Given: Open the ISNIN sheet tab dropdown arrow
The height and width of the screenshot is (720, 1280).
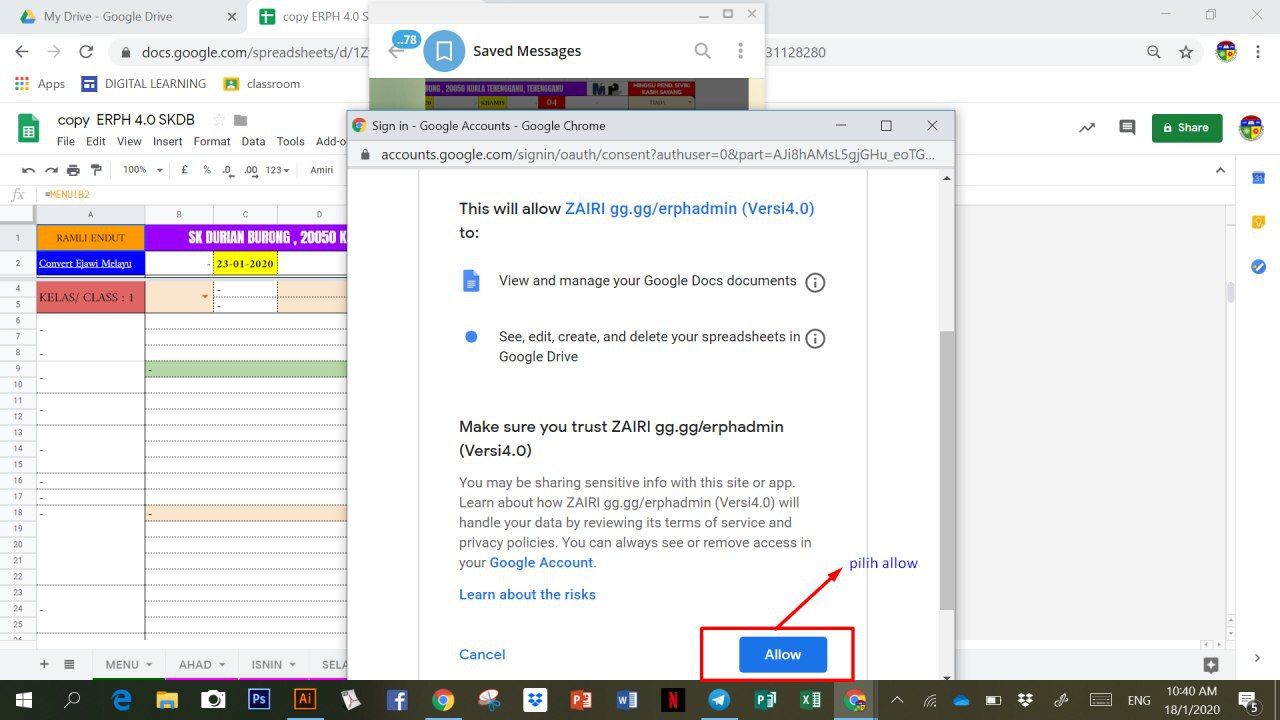Looking at the screenshot, I should click(x=293, y=665).
